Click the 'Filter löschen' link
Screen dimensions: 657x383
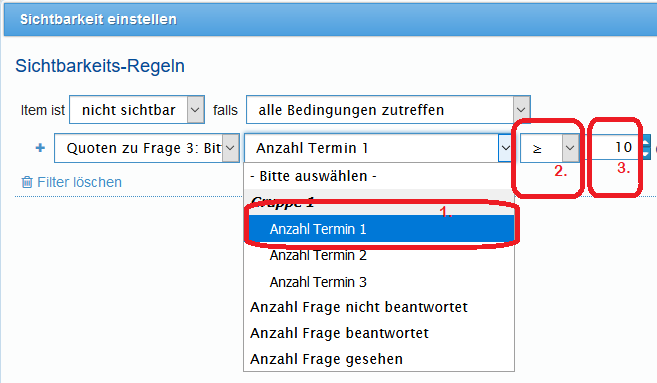(80, 182)
